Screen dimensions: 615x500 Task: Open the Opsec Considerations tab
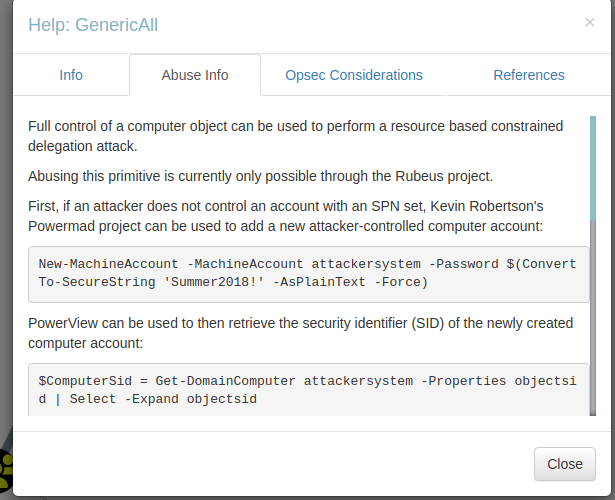(354, 75)
